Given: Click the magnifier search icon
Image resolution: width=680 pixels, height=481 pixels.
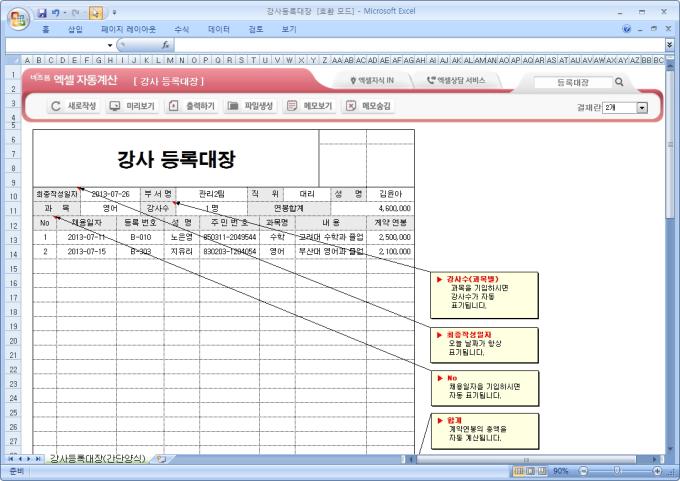Looking at the screenshot, I should coord(619,82).
